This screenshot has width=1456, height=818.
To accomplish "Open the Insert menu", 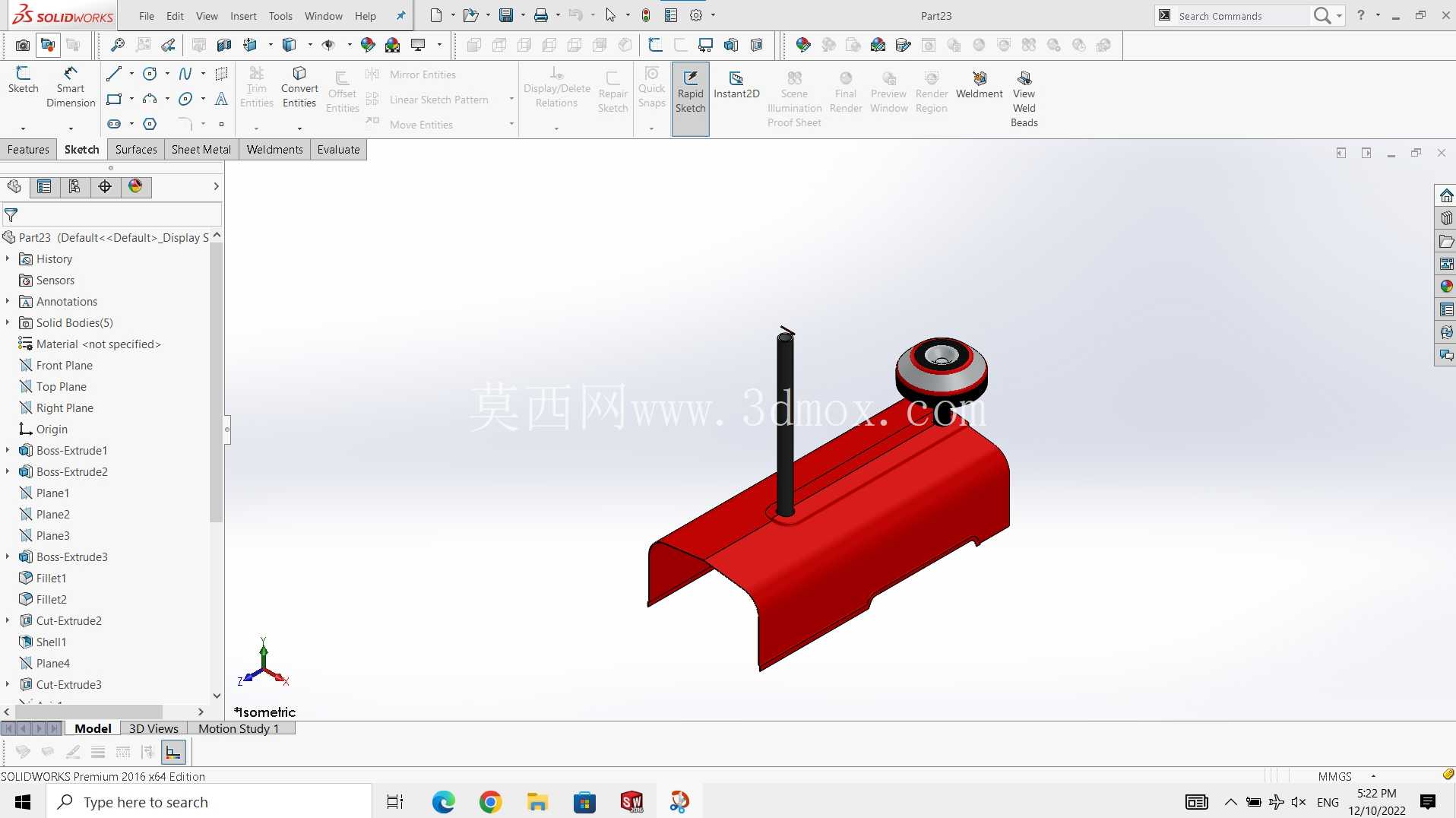I will [x=243, y=16].
